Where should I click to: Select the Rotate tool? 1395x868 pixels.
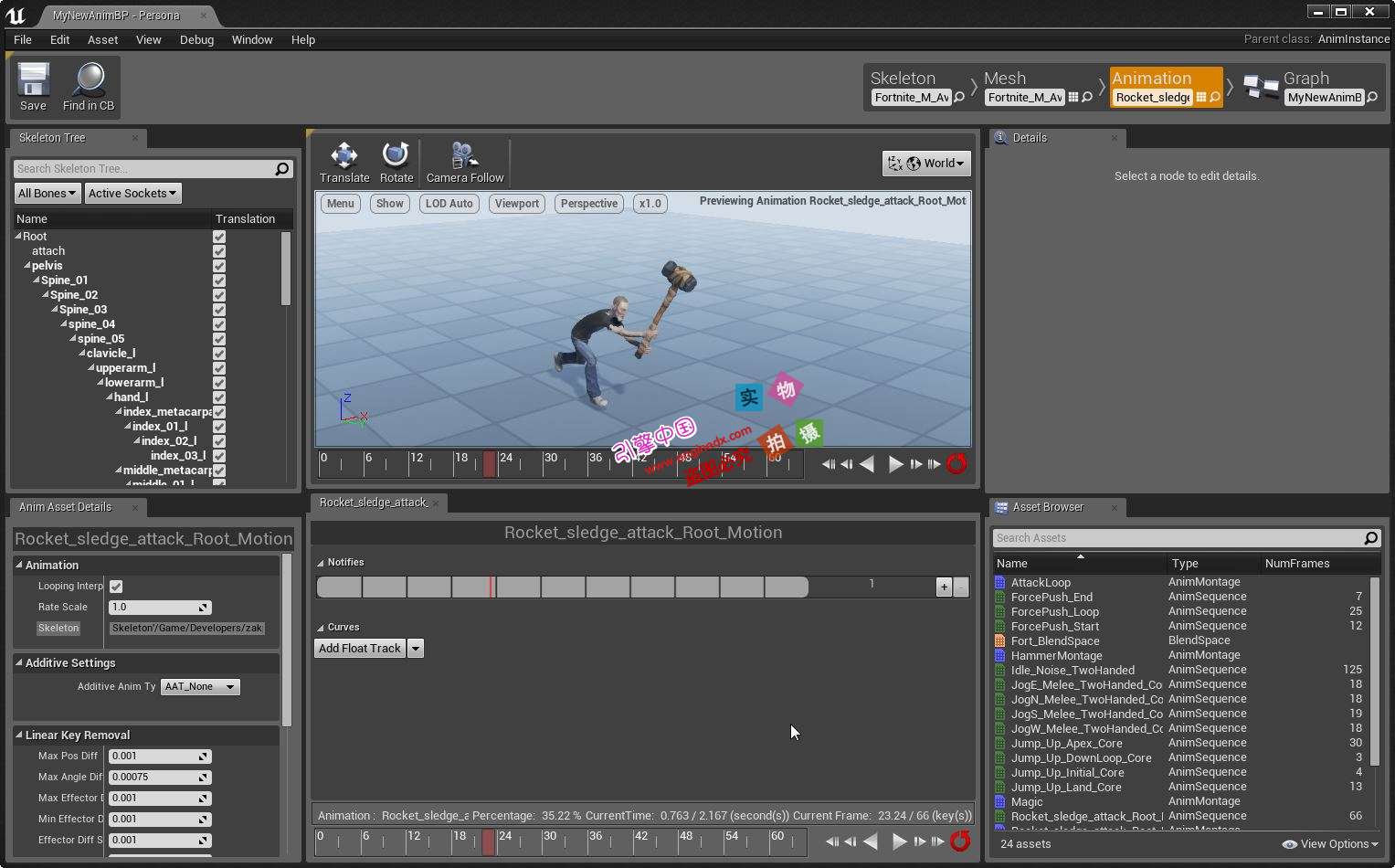[396, 163]
